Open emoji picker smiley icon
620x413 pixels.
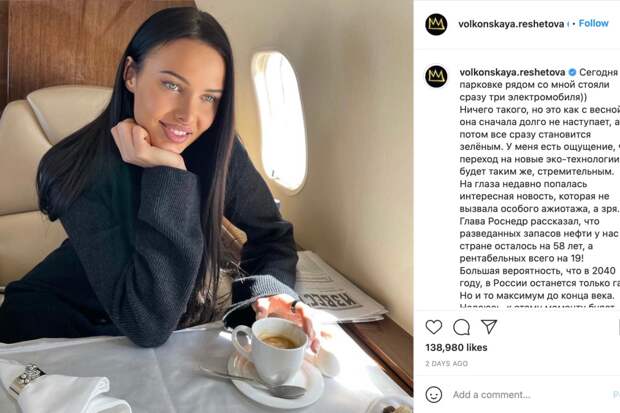434,394
